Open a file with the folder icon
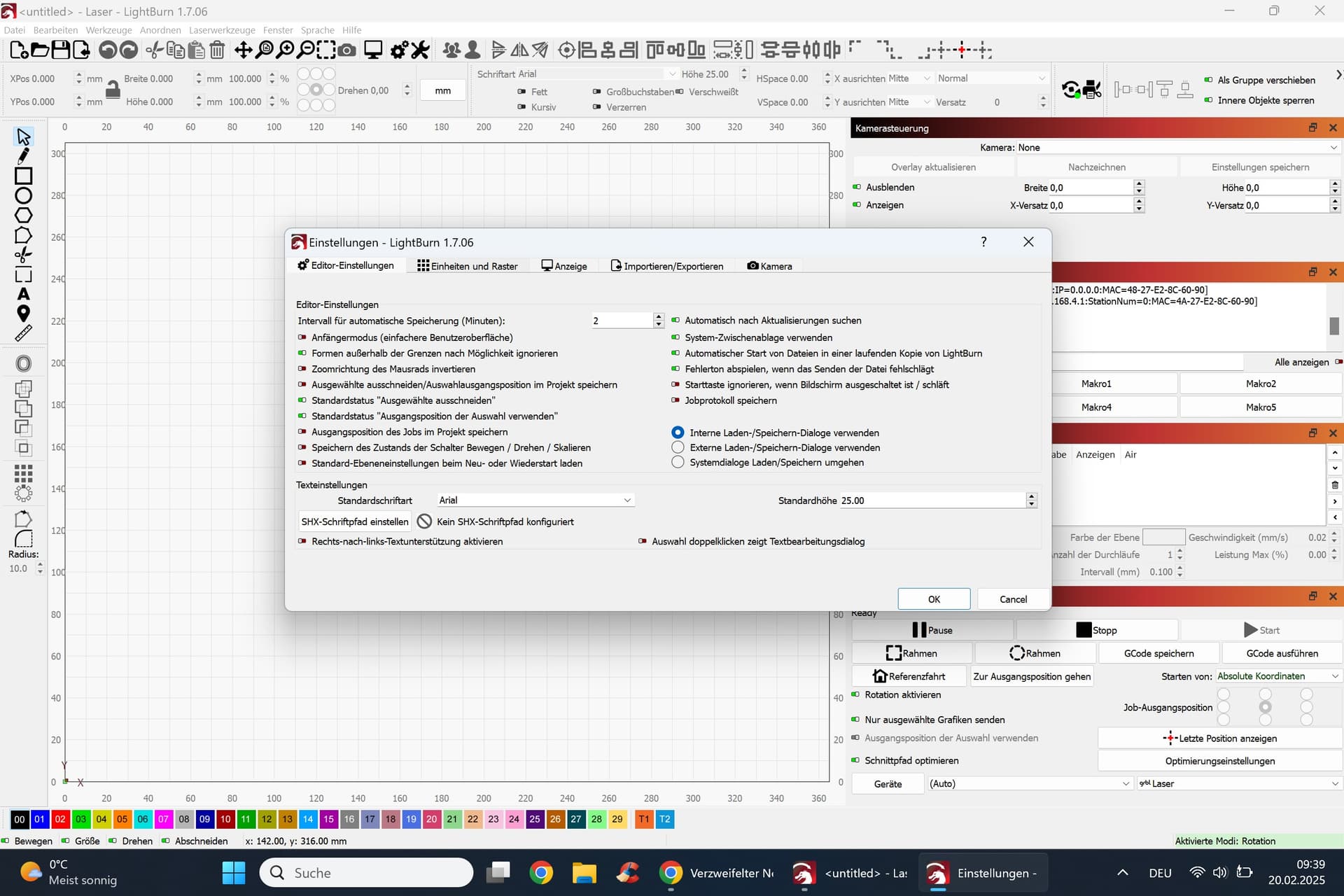The height and width of the screenshot is (896, 1344). pos(40,50)
